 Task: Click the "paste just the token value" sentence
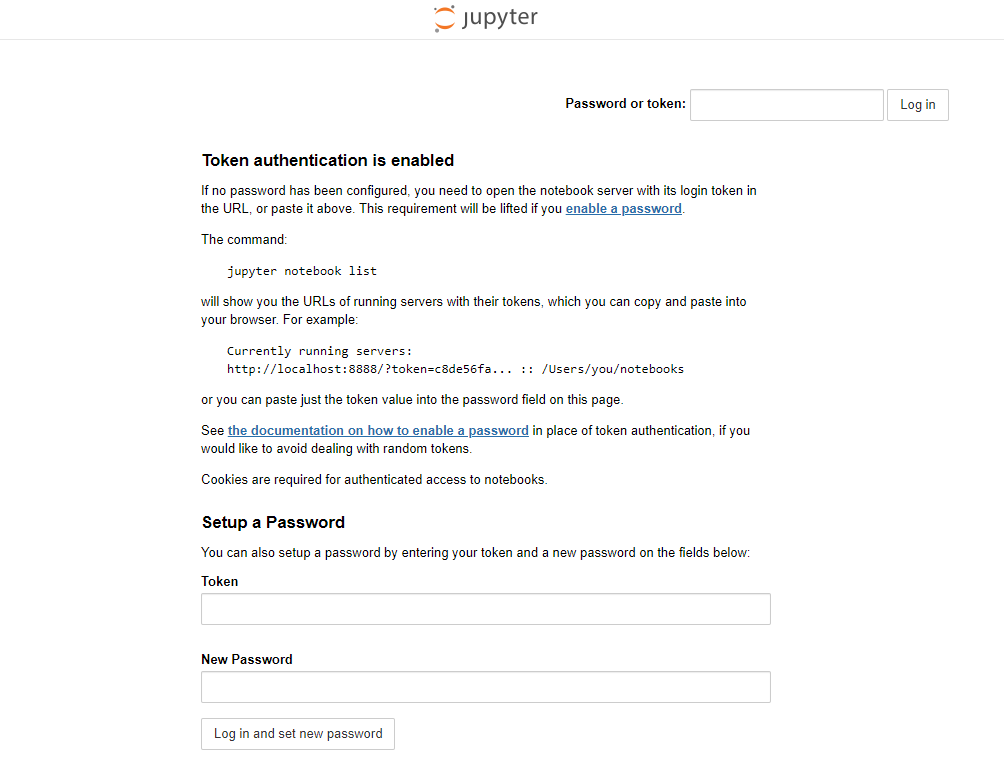(x=412, y=400)
